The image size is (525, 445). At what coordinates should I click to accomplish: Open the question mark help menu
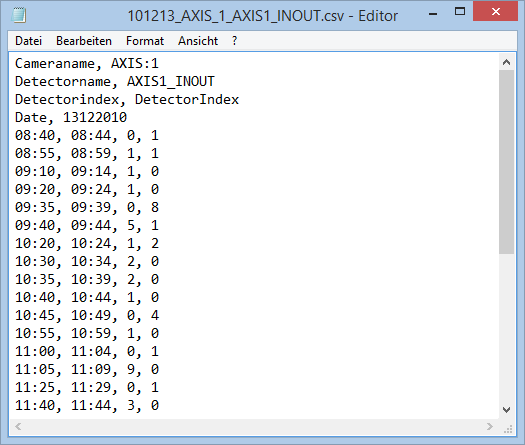click(234, 41)
